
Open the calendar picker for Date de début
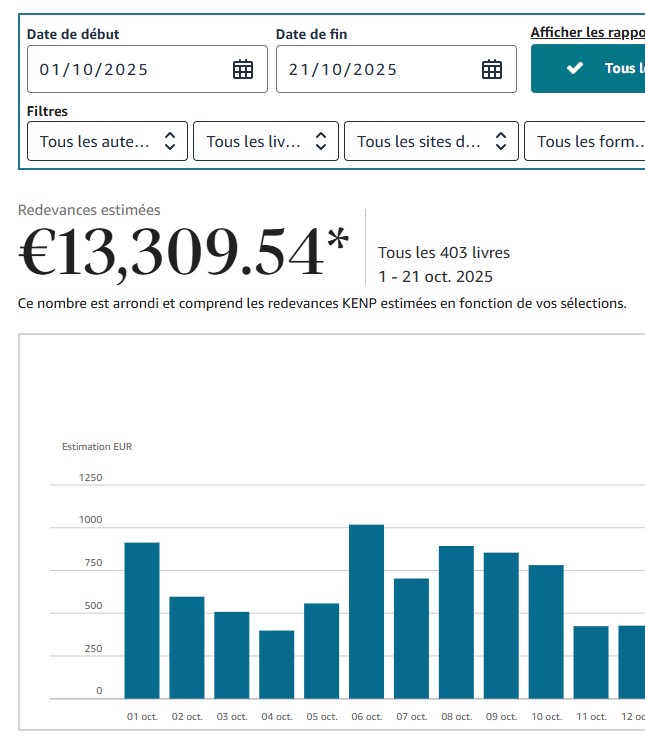pos(243,69)
